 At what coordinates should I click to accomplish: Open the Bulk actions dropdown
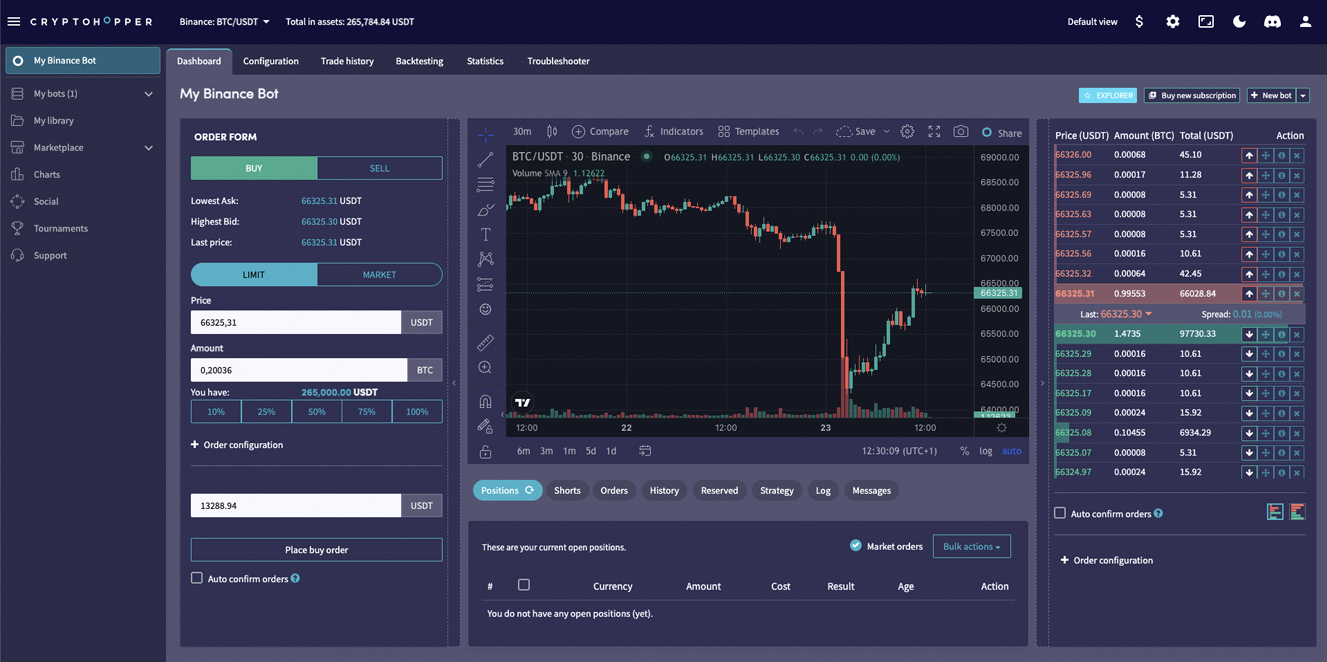[971, 547]
